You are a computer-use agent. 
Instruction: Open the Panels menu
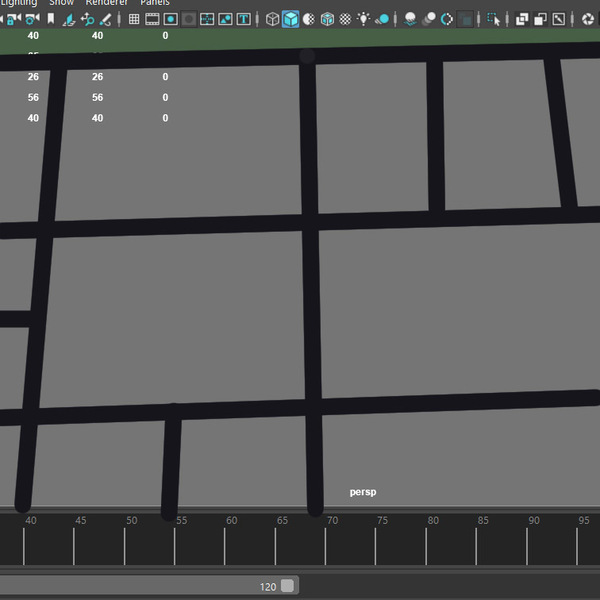point(155,3)
